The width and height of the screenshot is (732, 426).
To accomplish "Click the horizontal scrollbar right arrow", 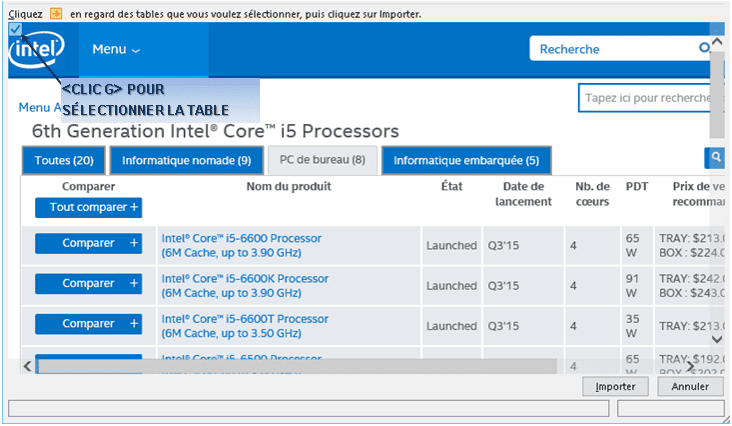I will (690, 366).
